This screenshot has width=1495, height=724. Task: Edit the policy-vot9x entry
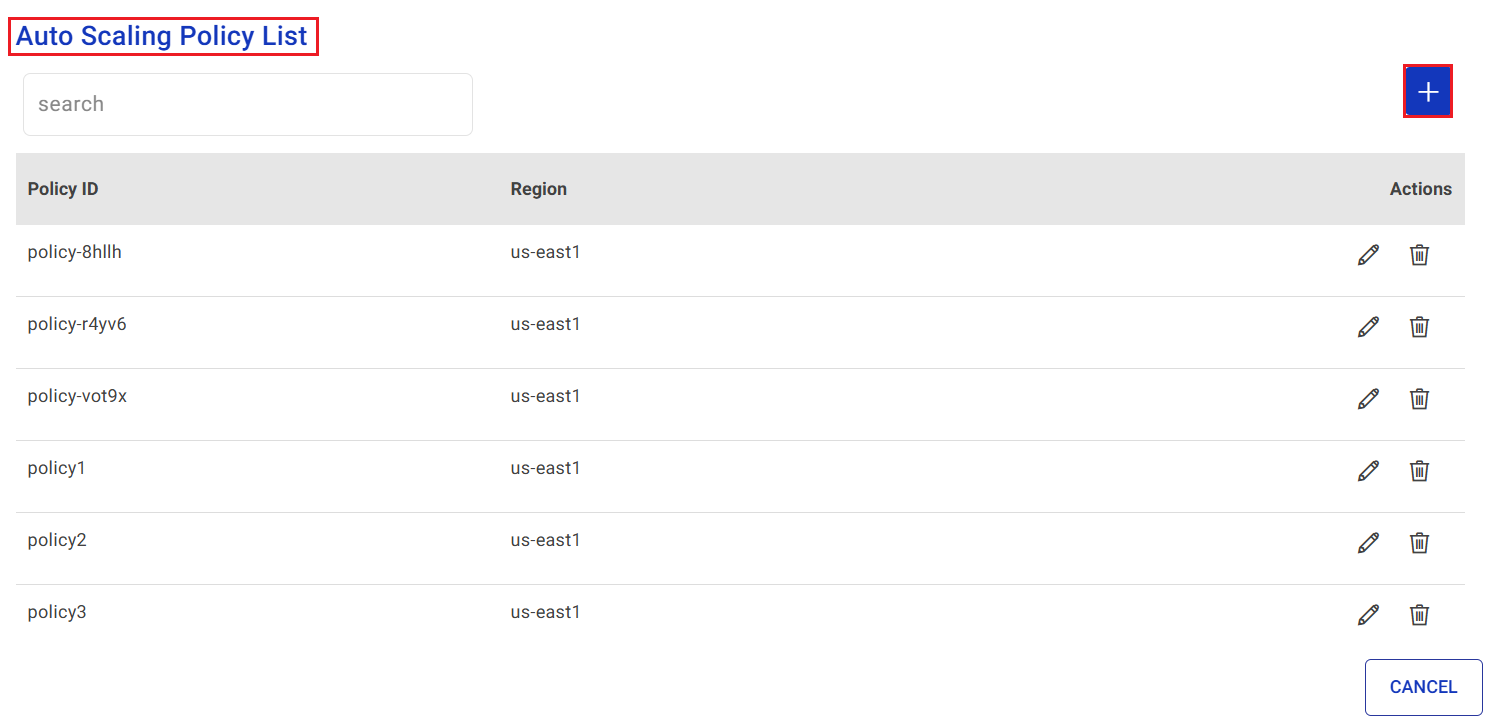[x=1368, y=398]
